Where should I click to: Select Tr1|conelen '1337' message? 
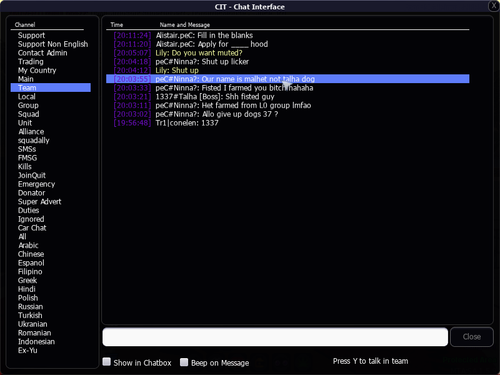click(x=288, y=123)
